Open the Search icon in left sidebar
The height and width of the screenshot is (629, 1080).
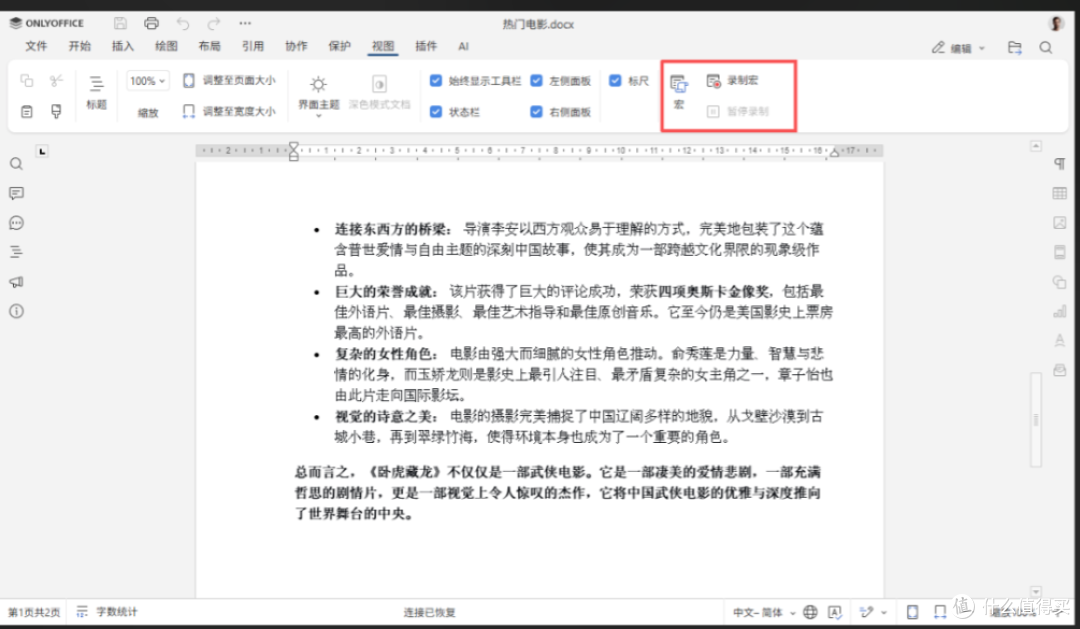[x=17, y=164]
